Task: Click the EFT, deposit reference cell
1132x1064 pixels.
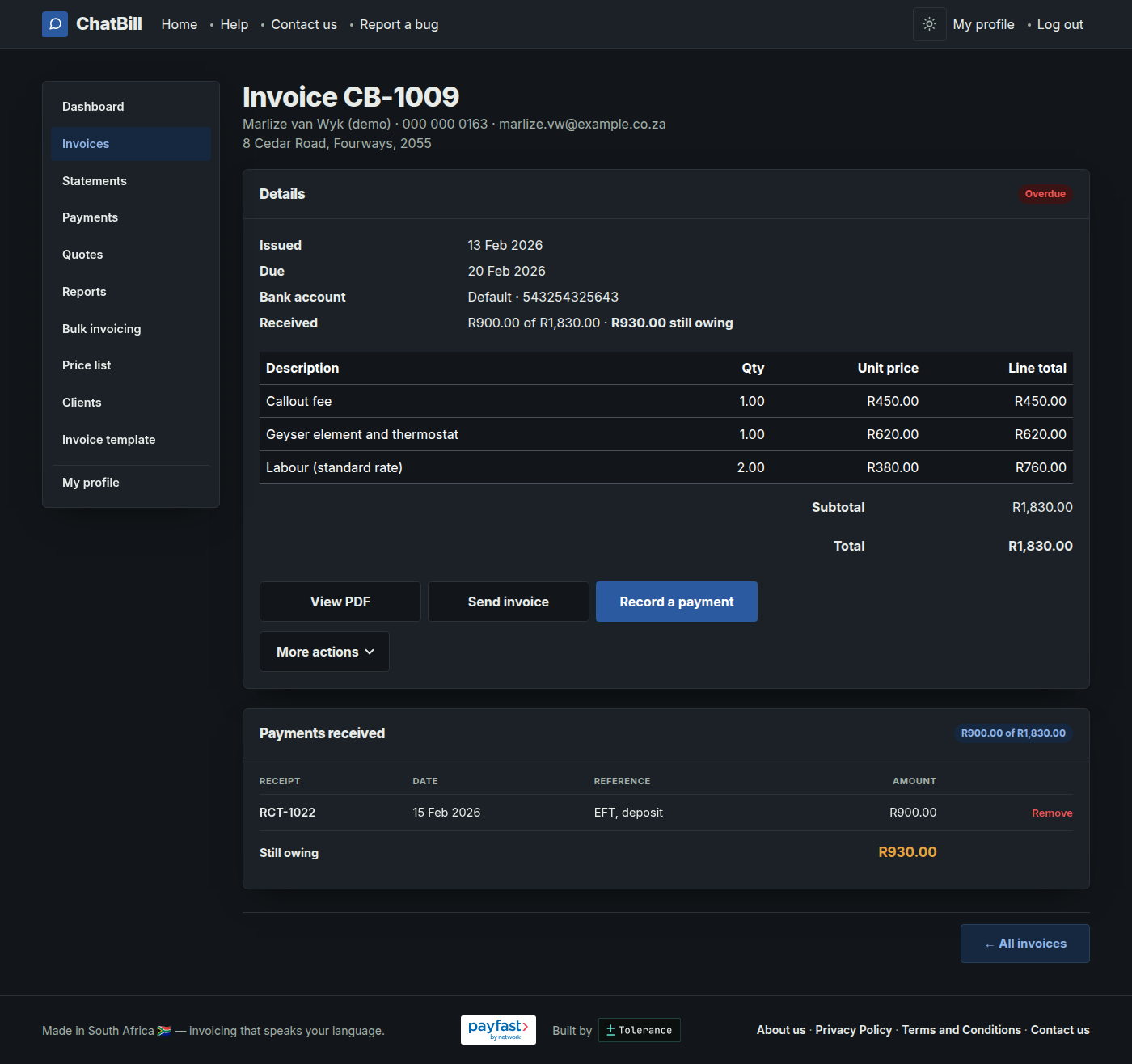Action: pyautogui.click(x=628, y=813)
